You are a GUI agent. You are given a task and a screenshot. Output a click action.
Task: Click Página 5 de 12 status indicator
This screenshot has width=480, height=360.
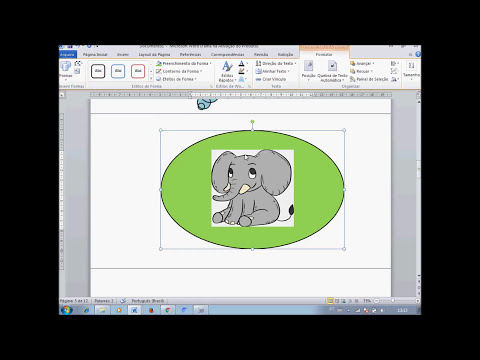(74, 301)
